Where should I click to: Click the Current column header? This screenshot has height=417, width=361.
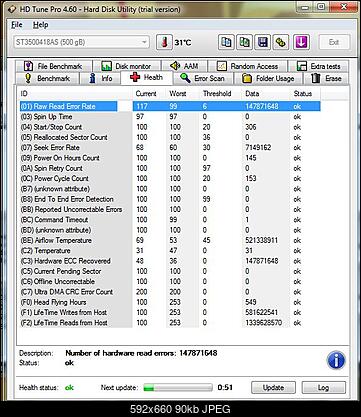[149, 94]
